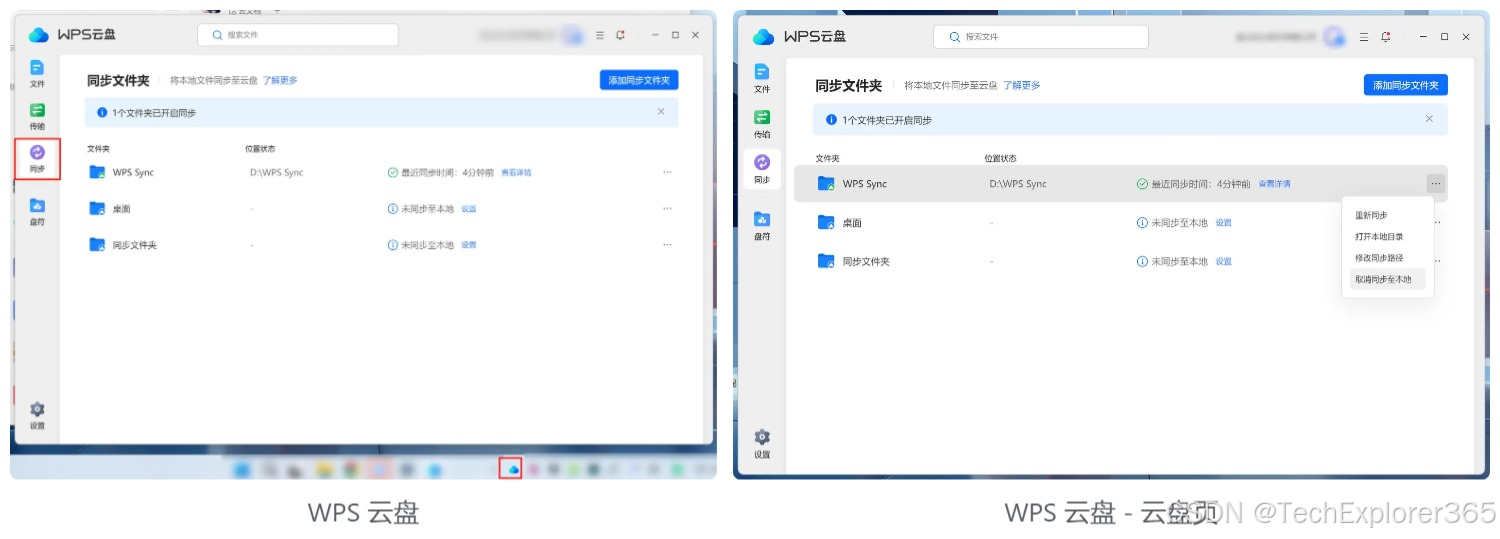Viewport: 1500px width, 539px height.
Task: Open 同步文件夹 row ellipsis menu, left screenshot
Action: [667, 244]
